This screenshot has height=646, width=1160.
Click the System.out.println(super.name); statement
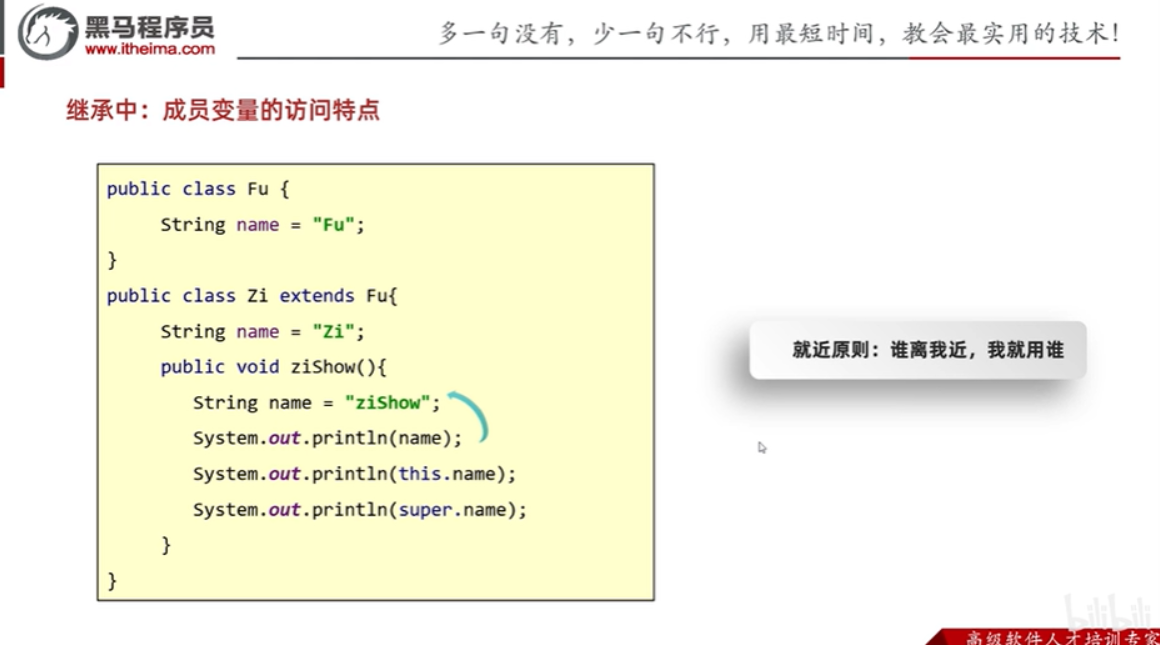[x=360, y=510]
